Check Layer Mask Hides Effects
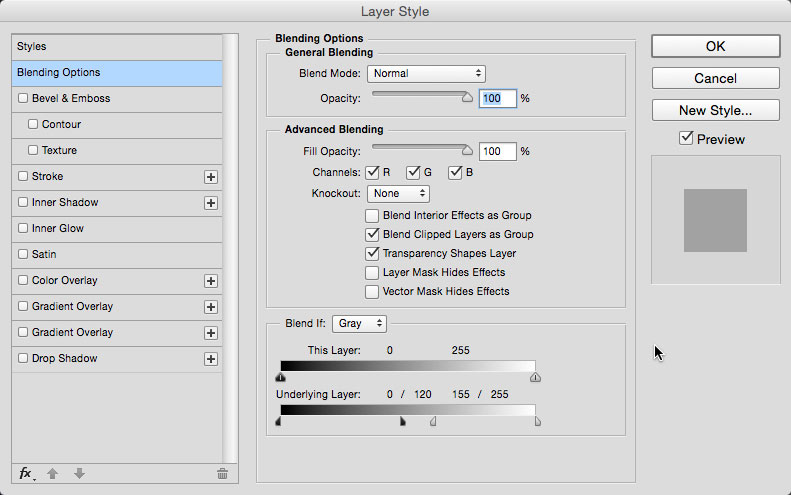Viewport: 791px width, 495px height. pos(372,272)
